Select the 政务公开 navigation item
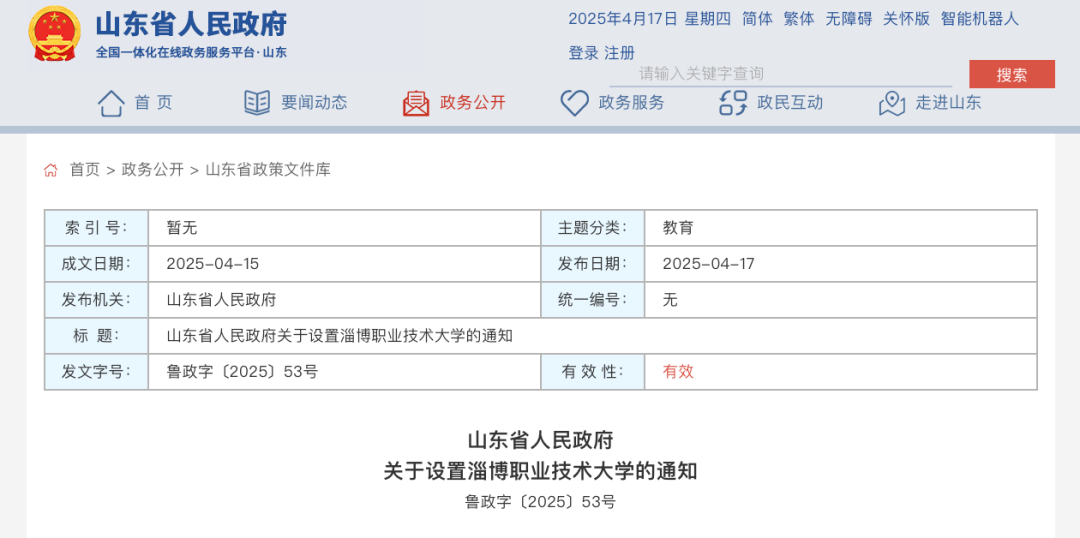The width and height of the screenshot is (1080, 538). click(472, 103)
